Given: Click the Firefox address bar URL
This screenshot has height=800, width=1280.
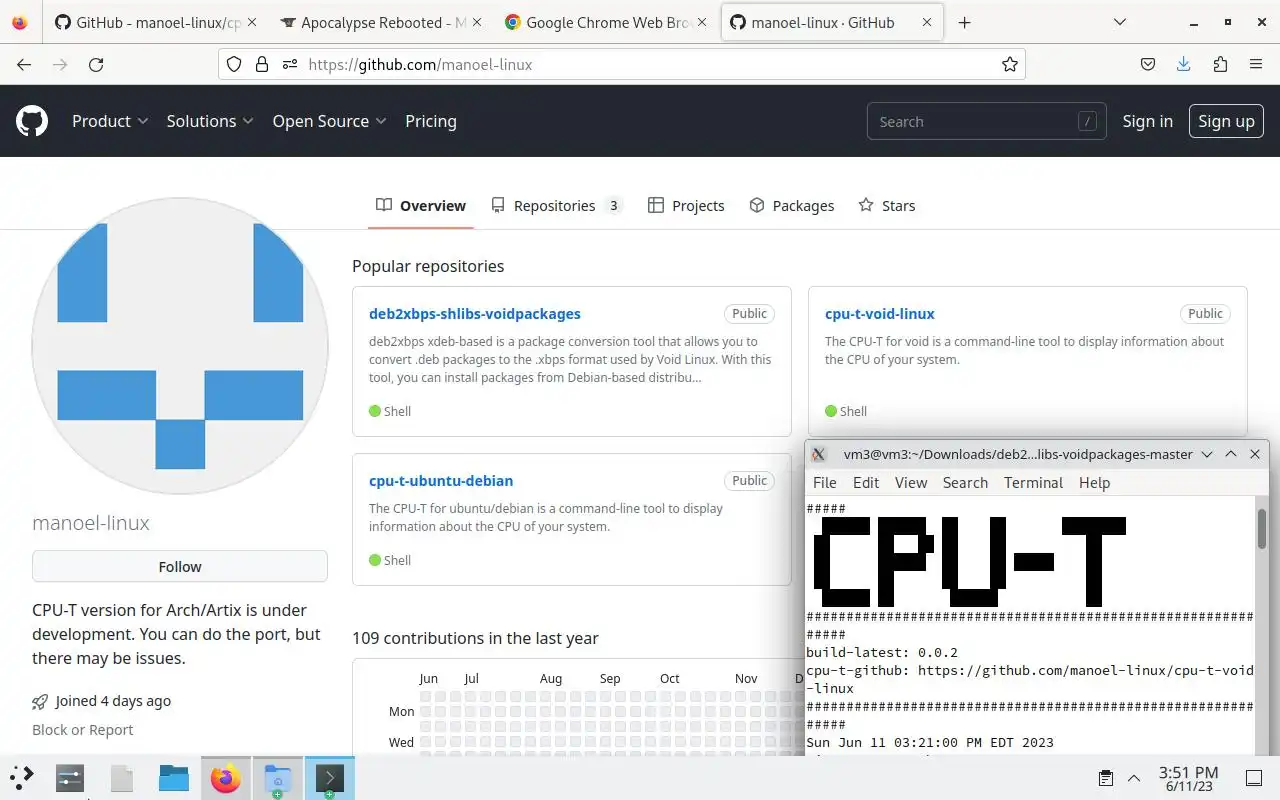Looking at the screenshot, I should 420,64.
